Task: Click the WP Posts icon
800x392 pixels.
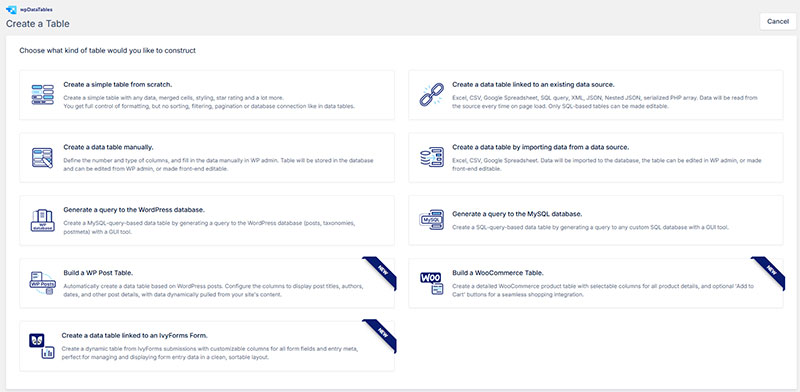Action: [x=42, y=283]
